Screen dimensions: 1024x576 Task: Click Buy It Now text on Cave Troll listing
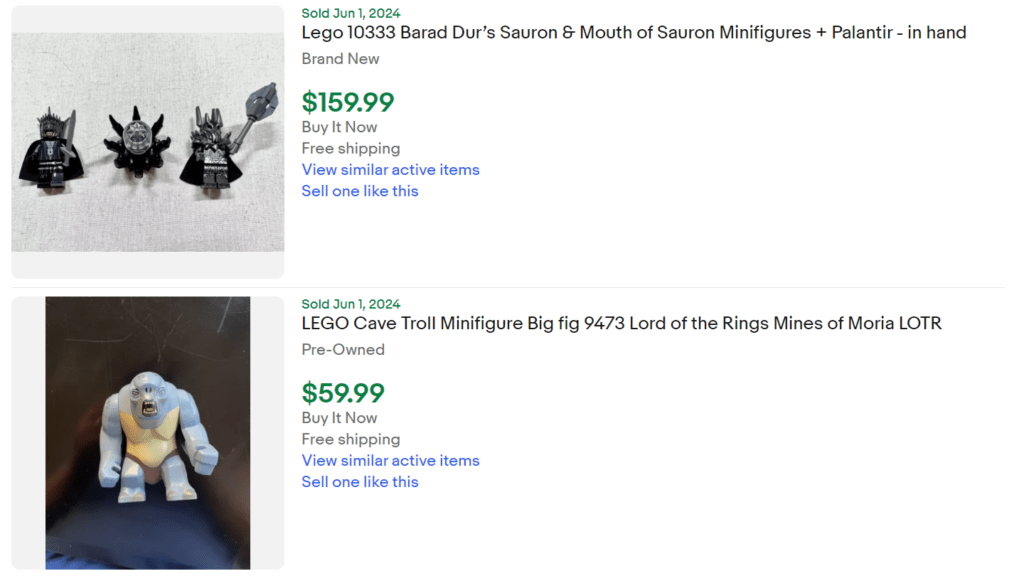pos(339,418)
